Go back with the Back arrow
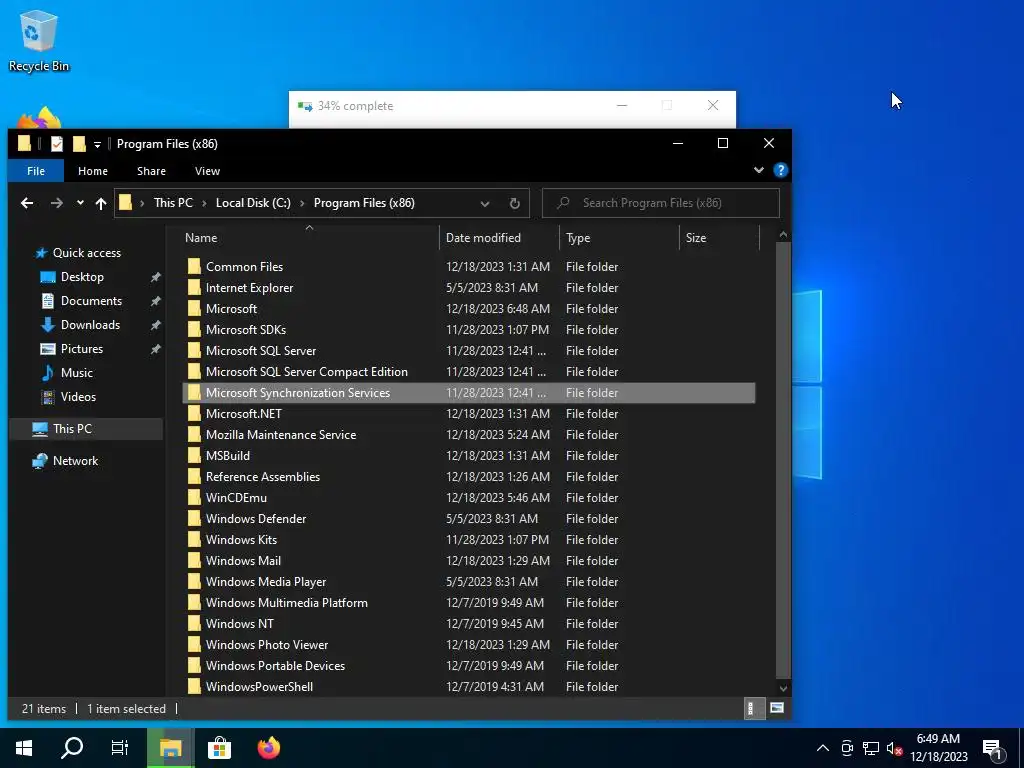Image resolution: width=1024 pixels, height=768 pixels. [27, 203]
